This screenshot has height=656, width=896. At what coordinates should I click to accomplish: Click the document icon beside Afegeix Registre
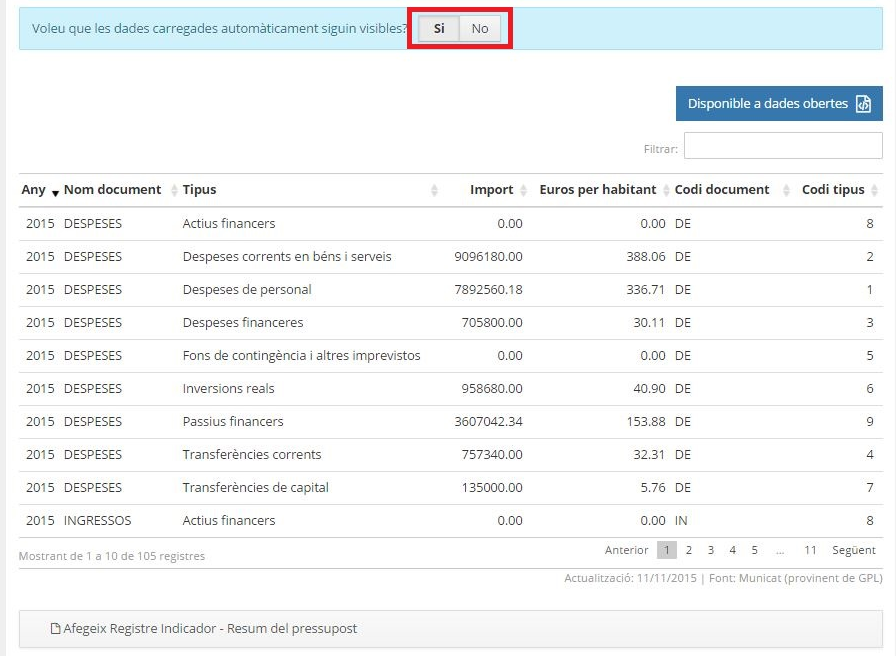tap(56, 629)
